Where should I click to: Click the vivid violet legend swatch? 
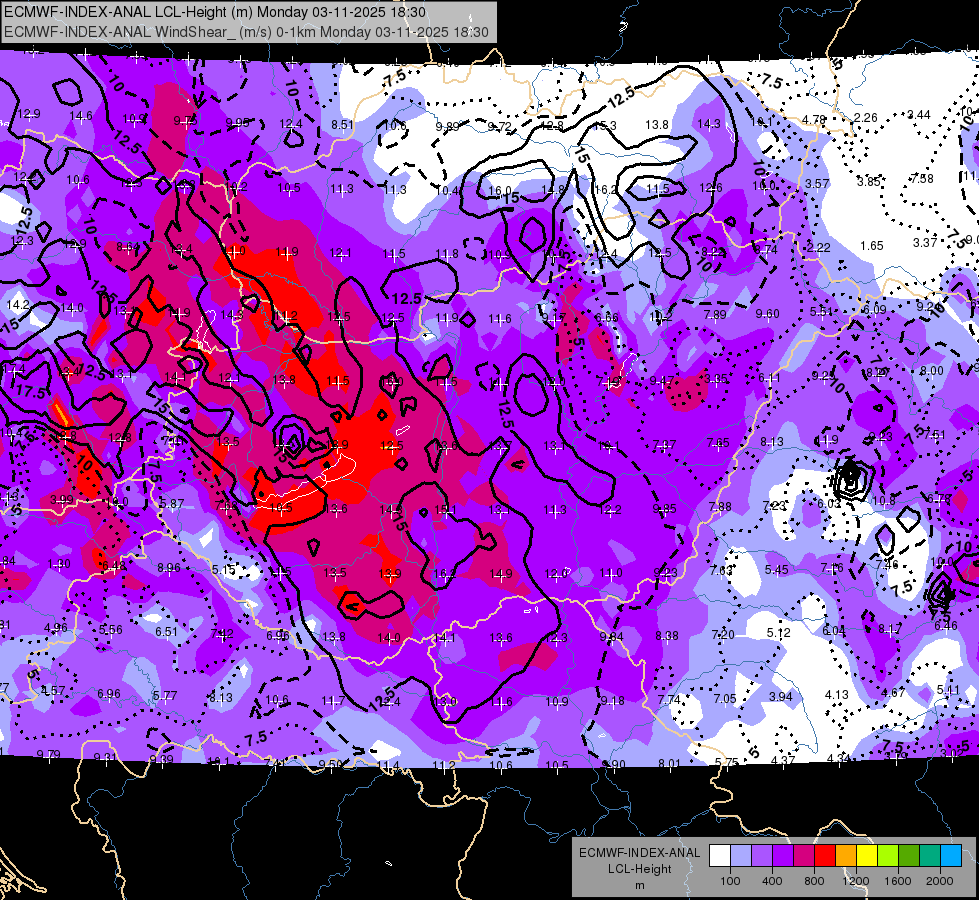[x=783, y=856]
